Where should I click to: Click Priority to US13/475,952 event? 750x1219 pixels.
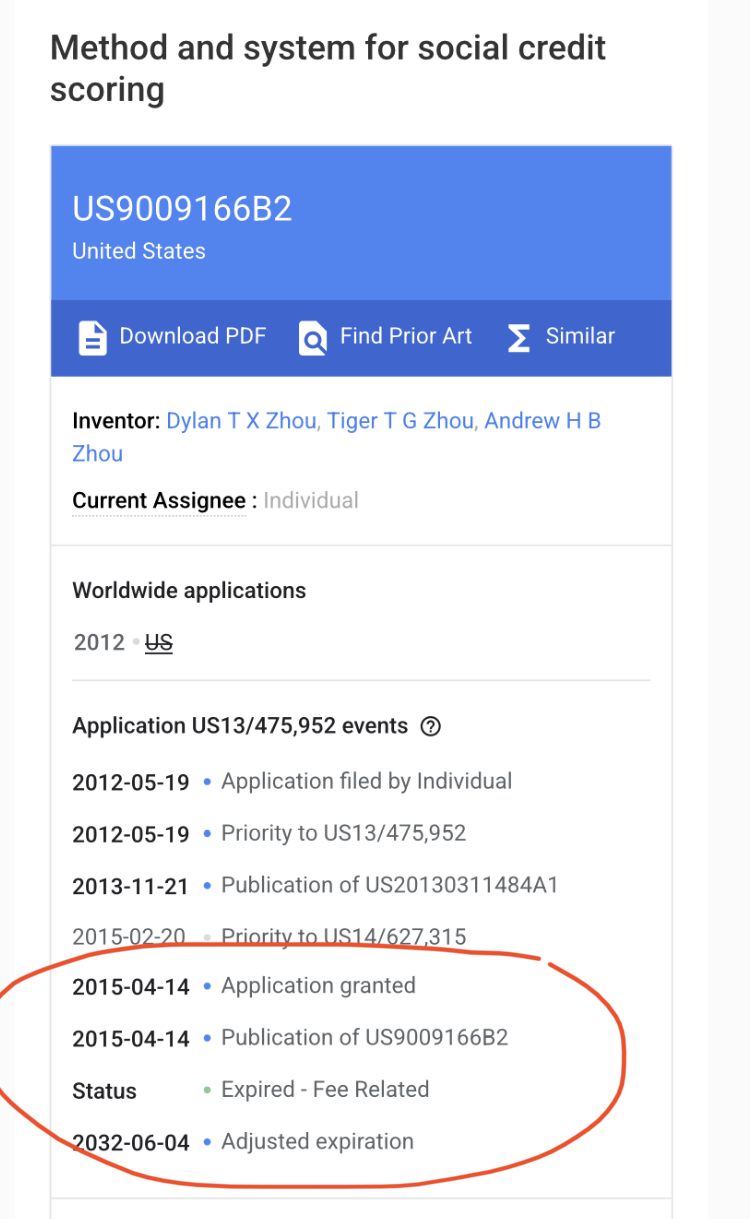(x=343, y=833)
